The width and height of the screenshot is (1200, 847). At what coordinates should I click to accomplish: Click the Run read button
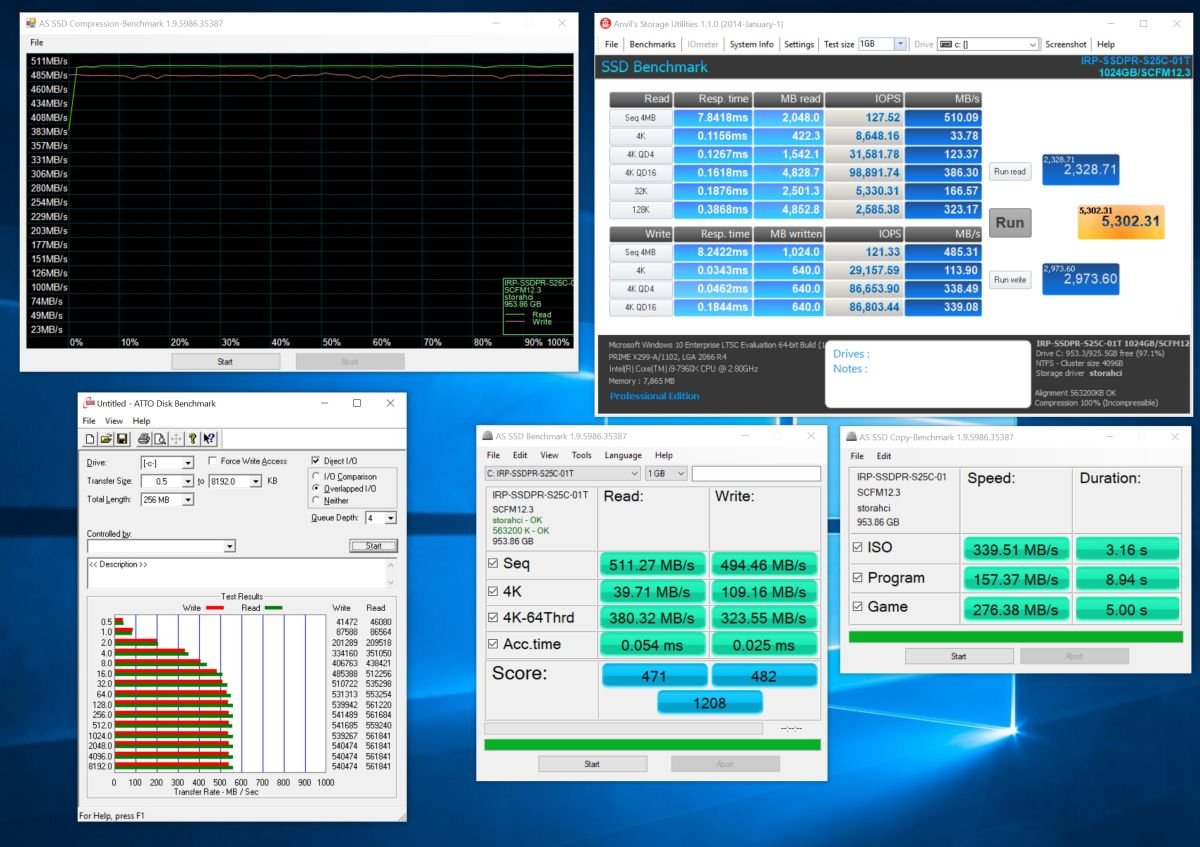1010,171
